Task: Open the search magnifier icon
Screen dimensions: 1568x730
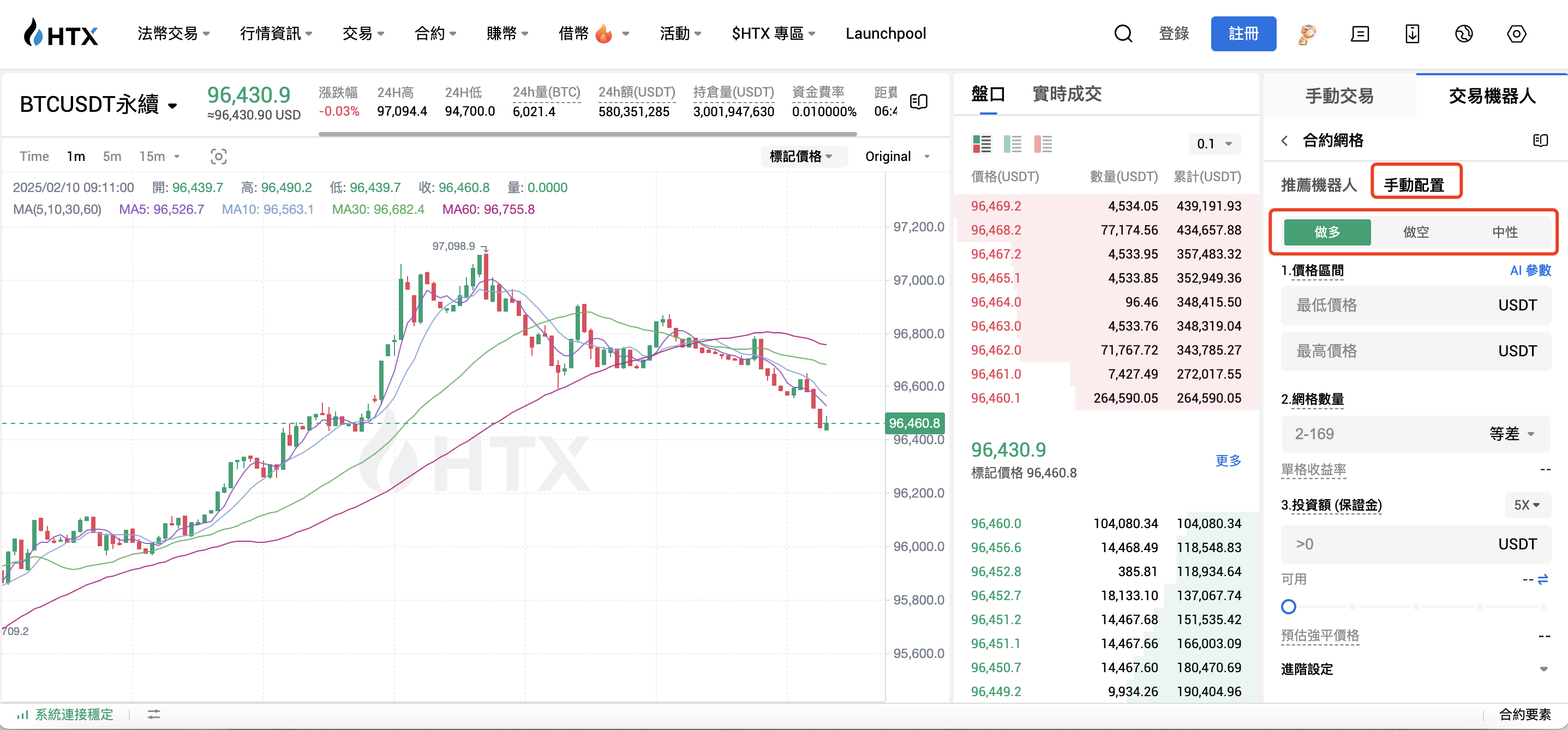Action: (1123, 33)
